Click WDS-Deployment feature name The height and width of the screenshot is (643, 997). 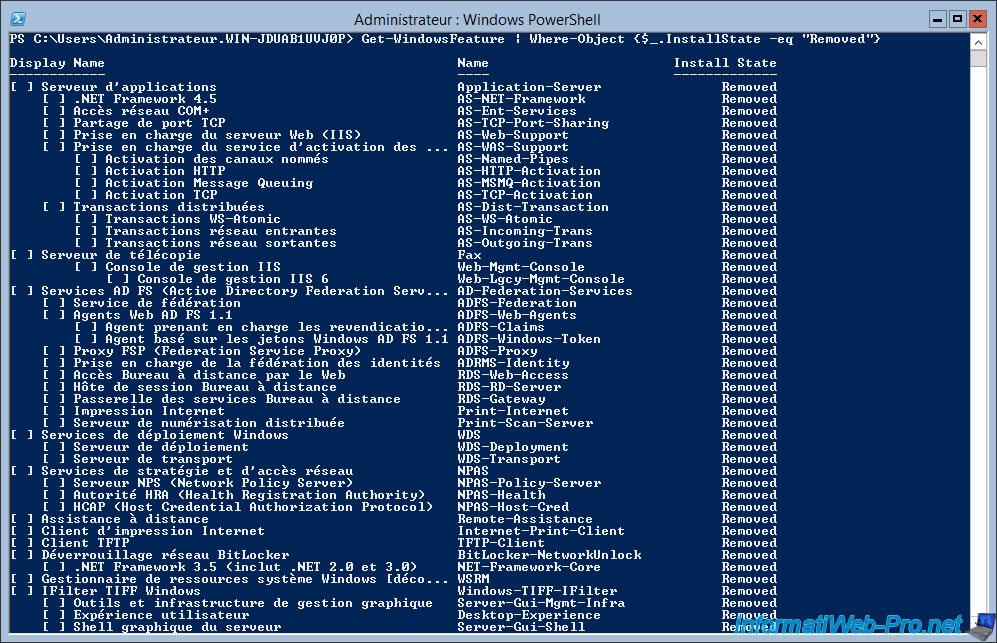[513, 448]
